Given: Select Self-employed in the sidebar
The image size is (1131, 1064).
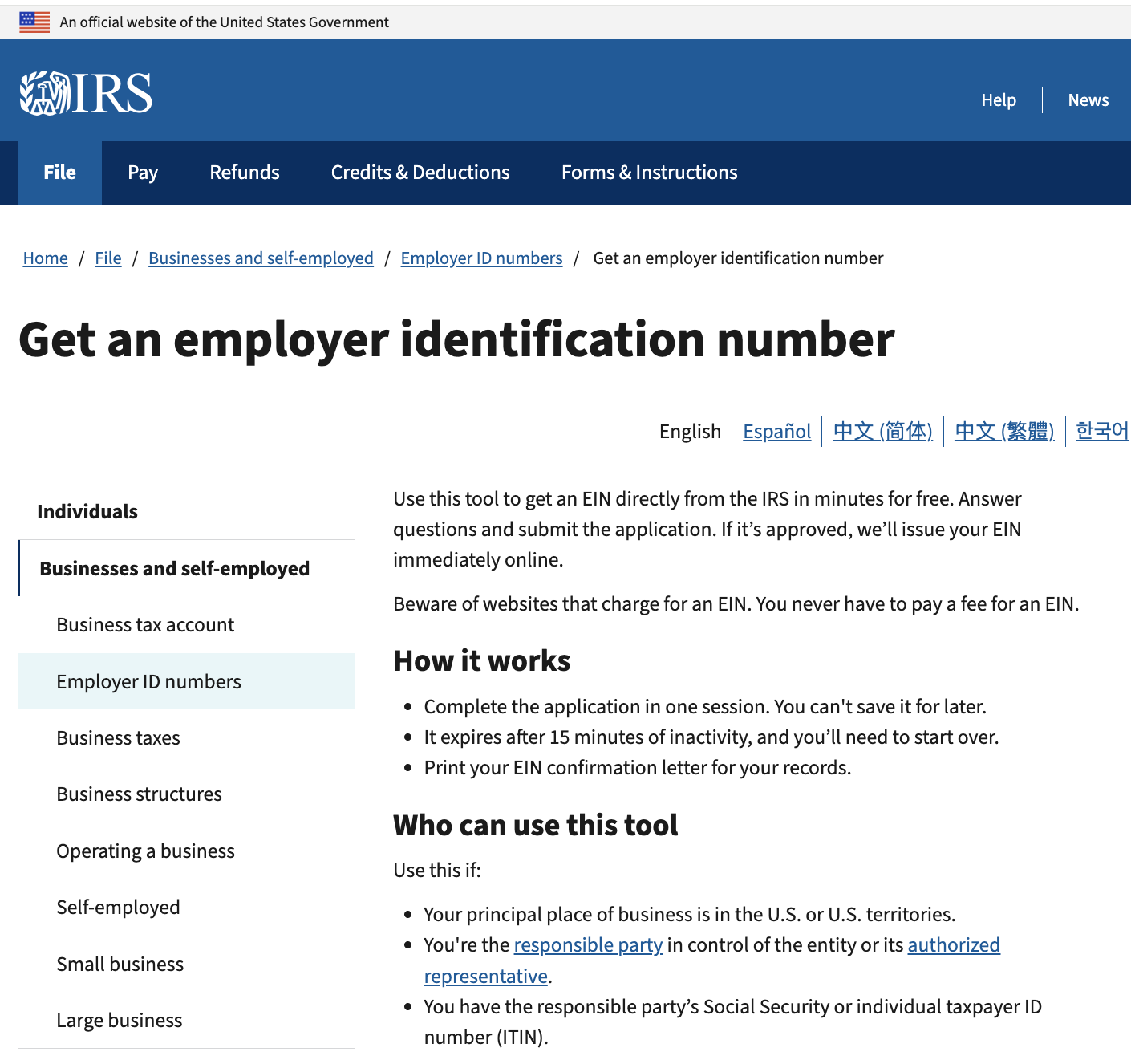Looking at the screenshot, I should pyautogui.click(x=118, y=907).
